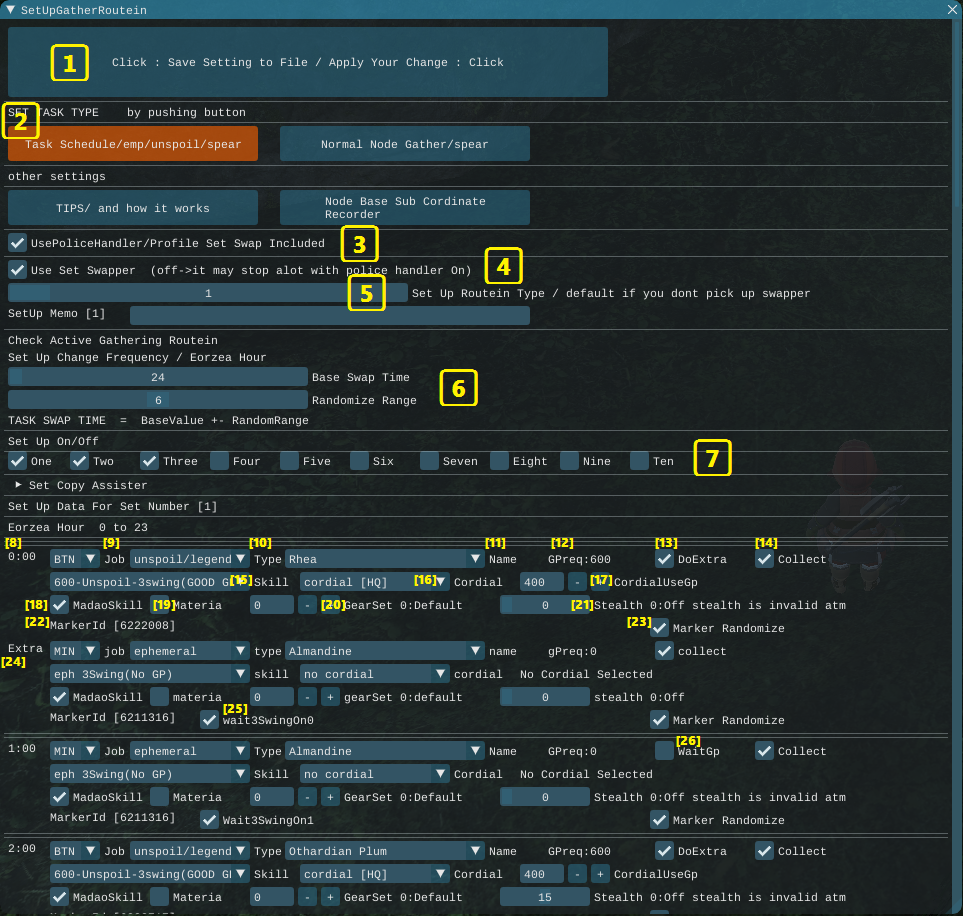Enable set Four in Set Up On/Off

tap(219, 461)
